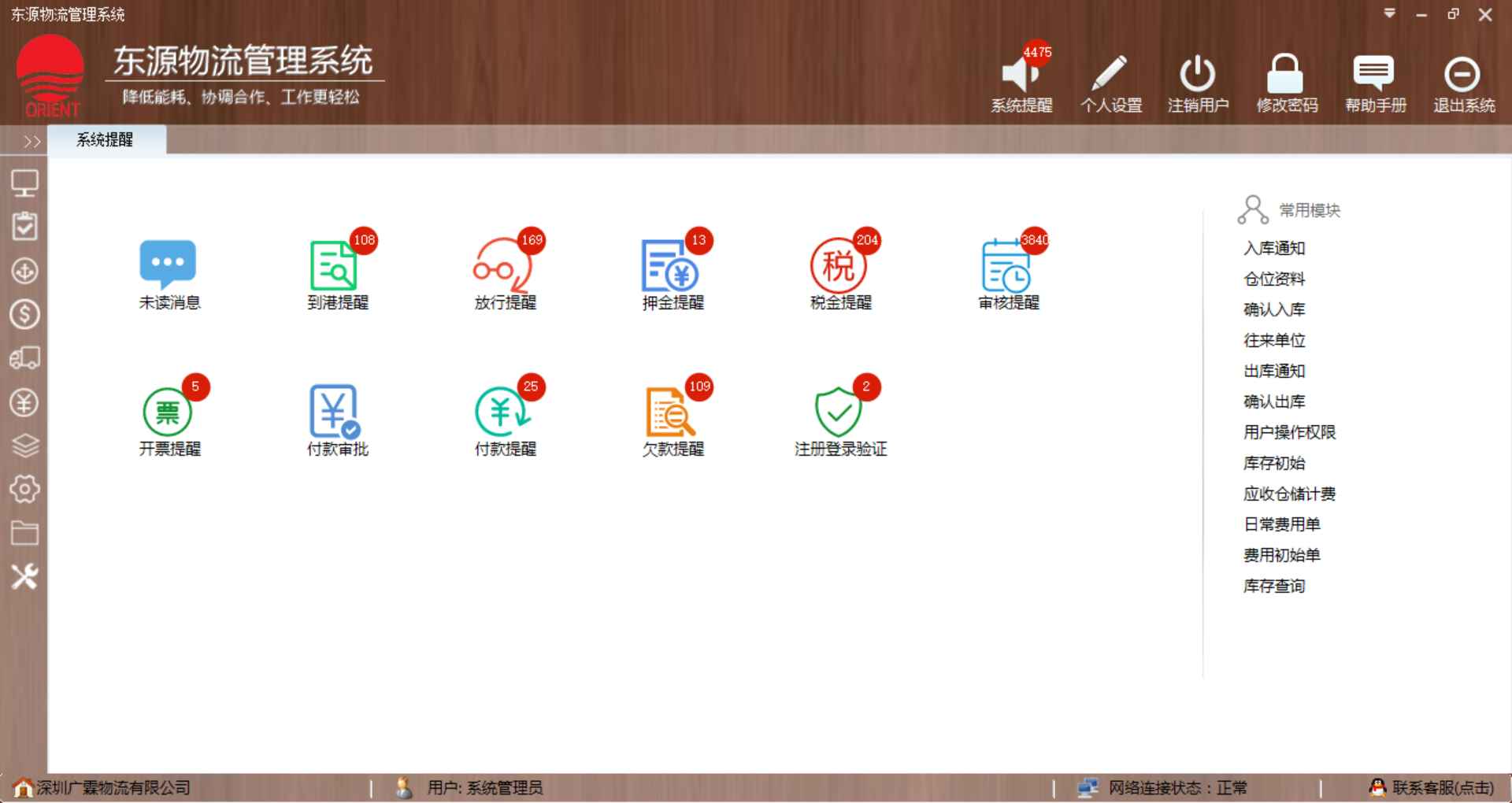Click the monitor icon in left sidebar
1512x803 pixels.
pos(24,183)
